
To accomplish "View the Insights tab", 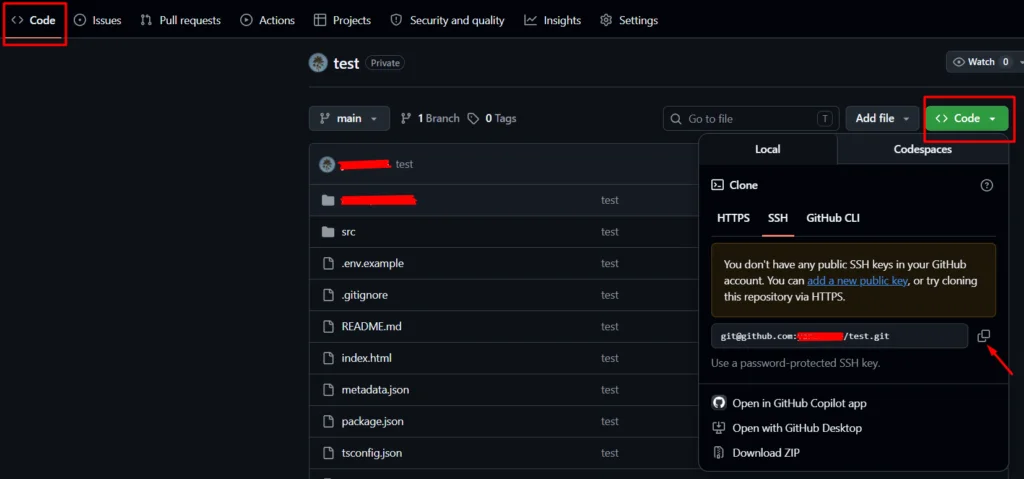I will click(x=552, y=20).
